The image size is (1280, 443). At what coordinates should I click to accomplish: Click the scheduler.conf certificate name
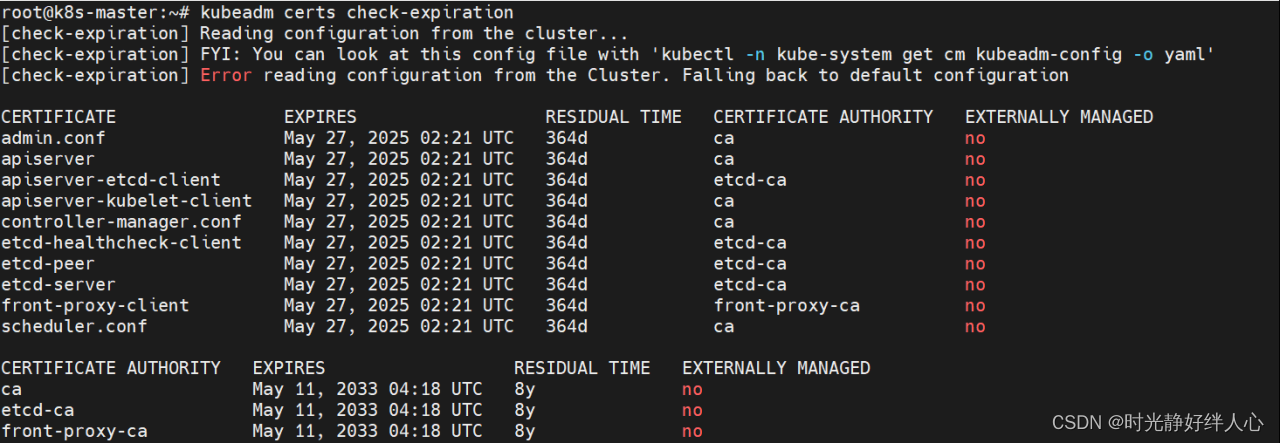[74, 327]
